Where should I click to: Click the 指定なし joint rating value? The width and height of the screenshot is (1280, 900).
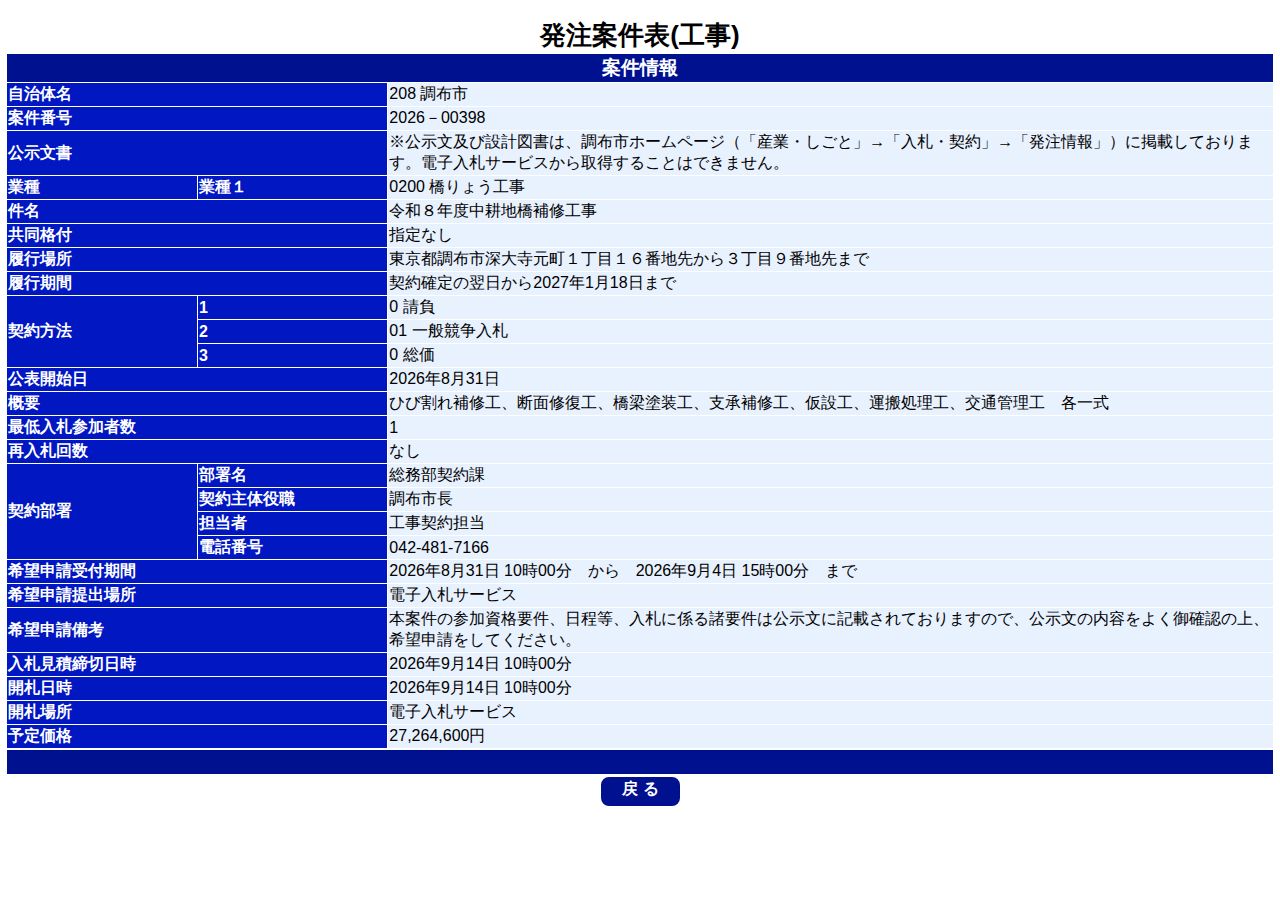point(420,235)
